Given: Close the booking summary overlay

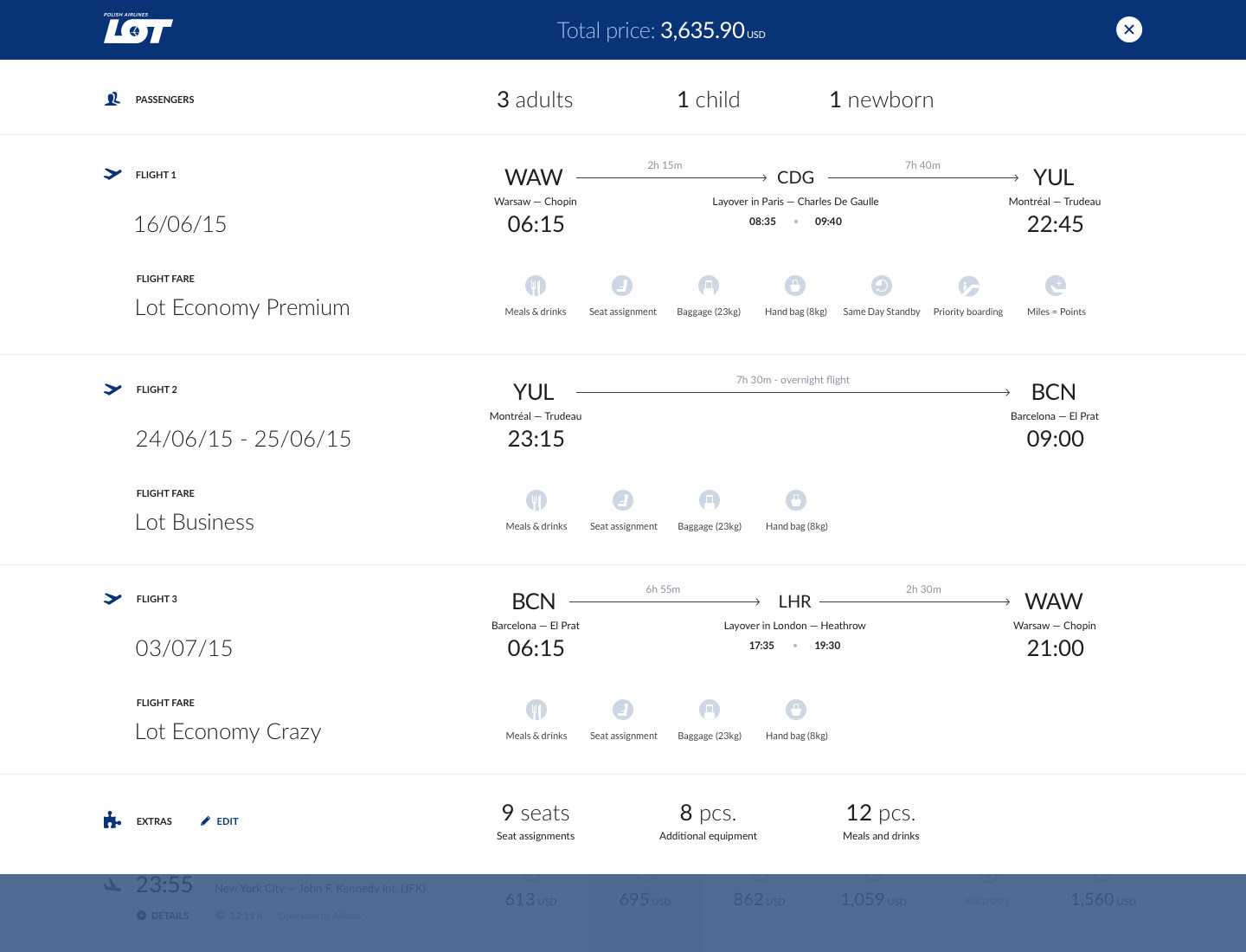Looking at the screenshot, I should tap(1128, 29).
